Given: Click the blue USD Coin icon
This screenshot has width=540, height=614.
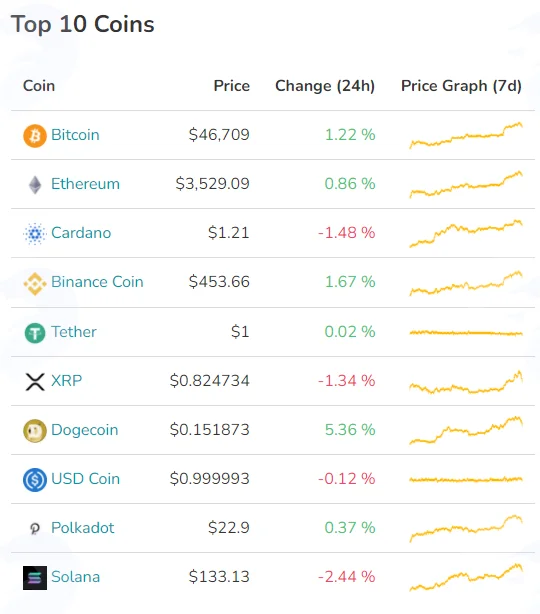Looking at the screenshot, I should [x=35, y=480].
